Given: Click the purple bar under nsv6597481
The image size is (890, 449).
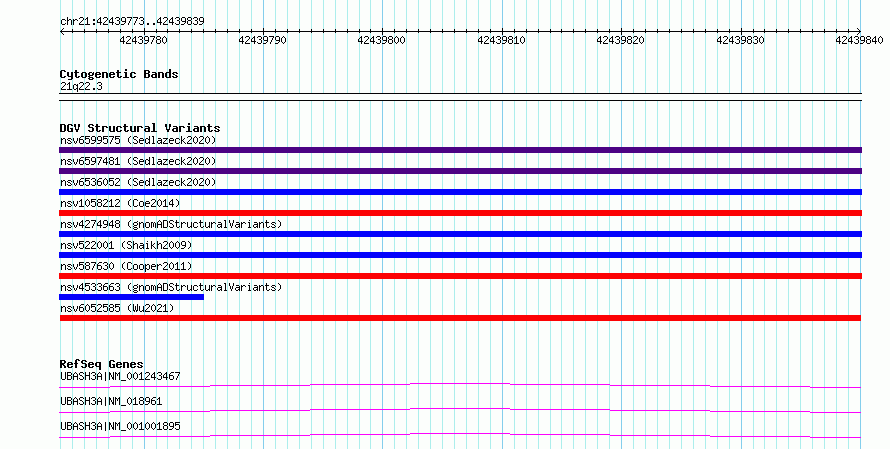Looking at the screenshot, I should (x=460, y=171).
